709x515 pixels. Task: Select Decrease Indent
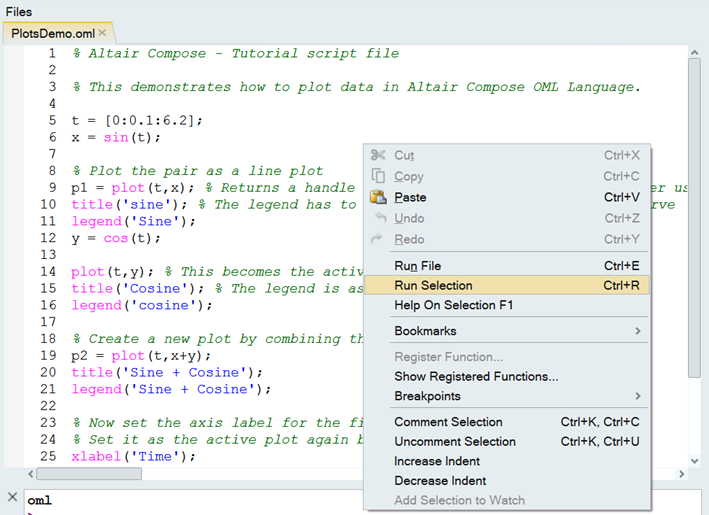tap(440, 480)
